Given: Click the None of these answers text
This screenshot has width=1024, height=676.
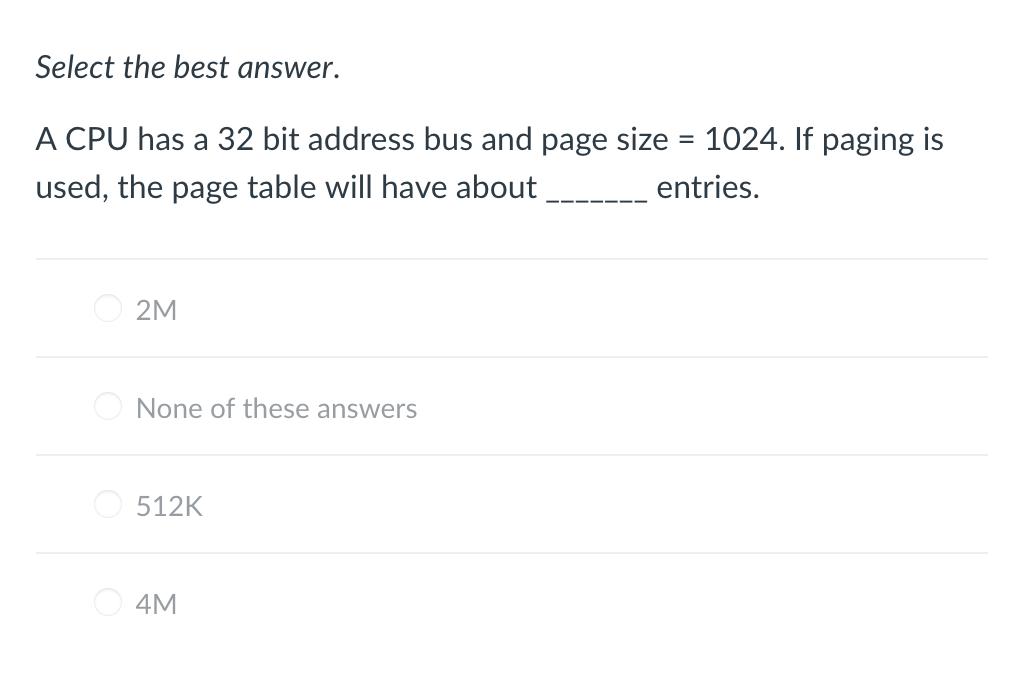Looking at the screenshot, I should tap(276, 408).
